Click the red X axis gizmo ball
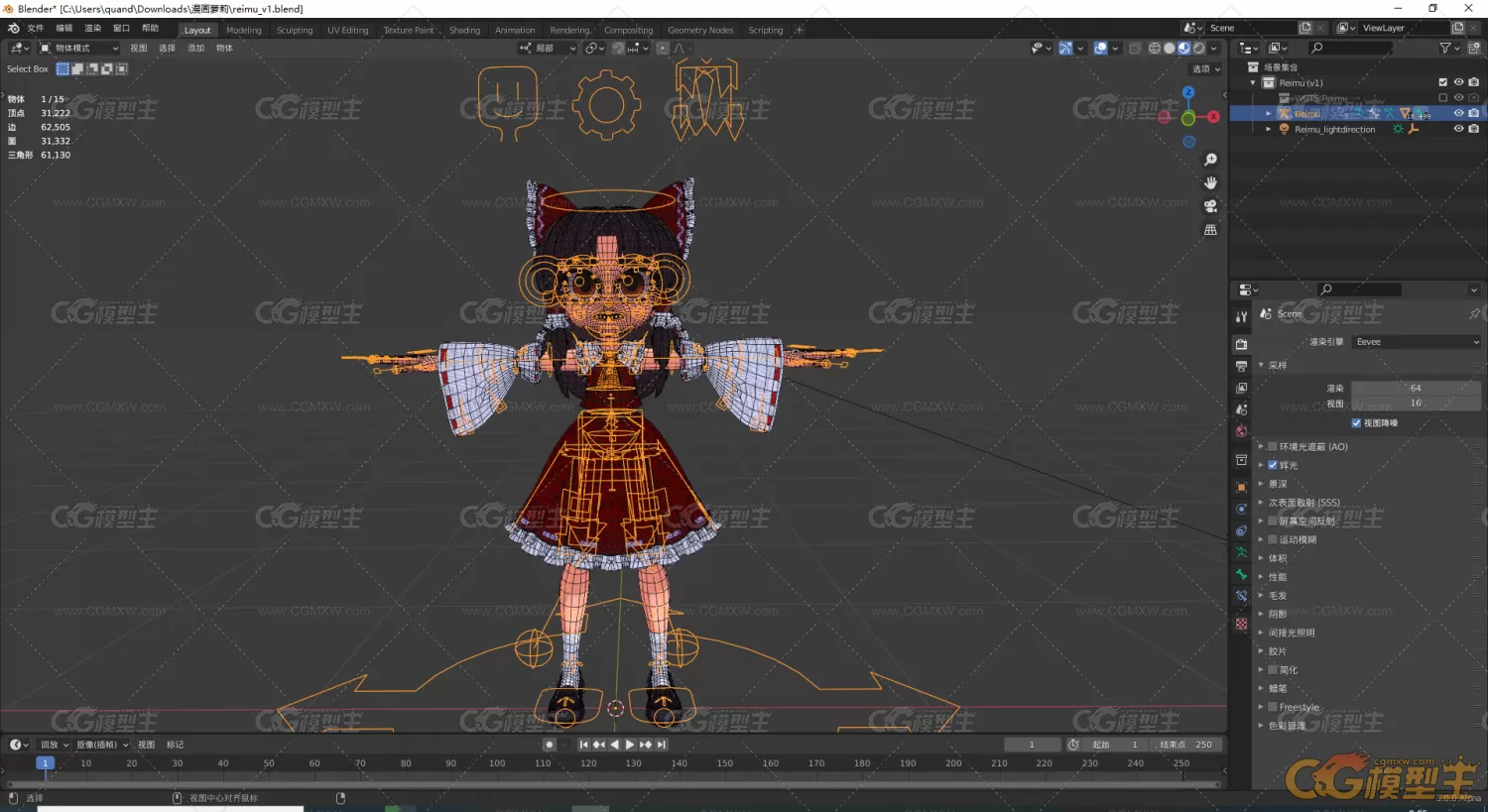 1213,117
